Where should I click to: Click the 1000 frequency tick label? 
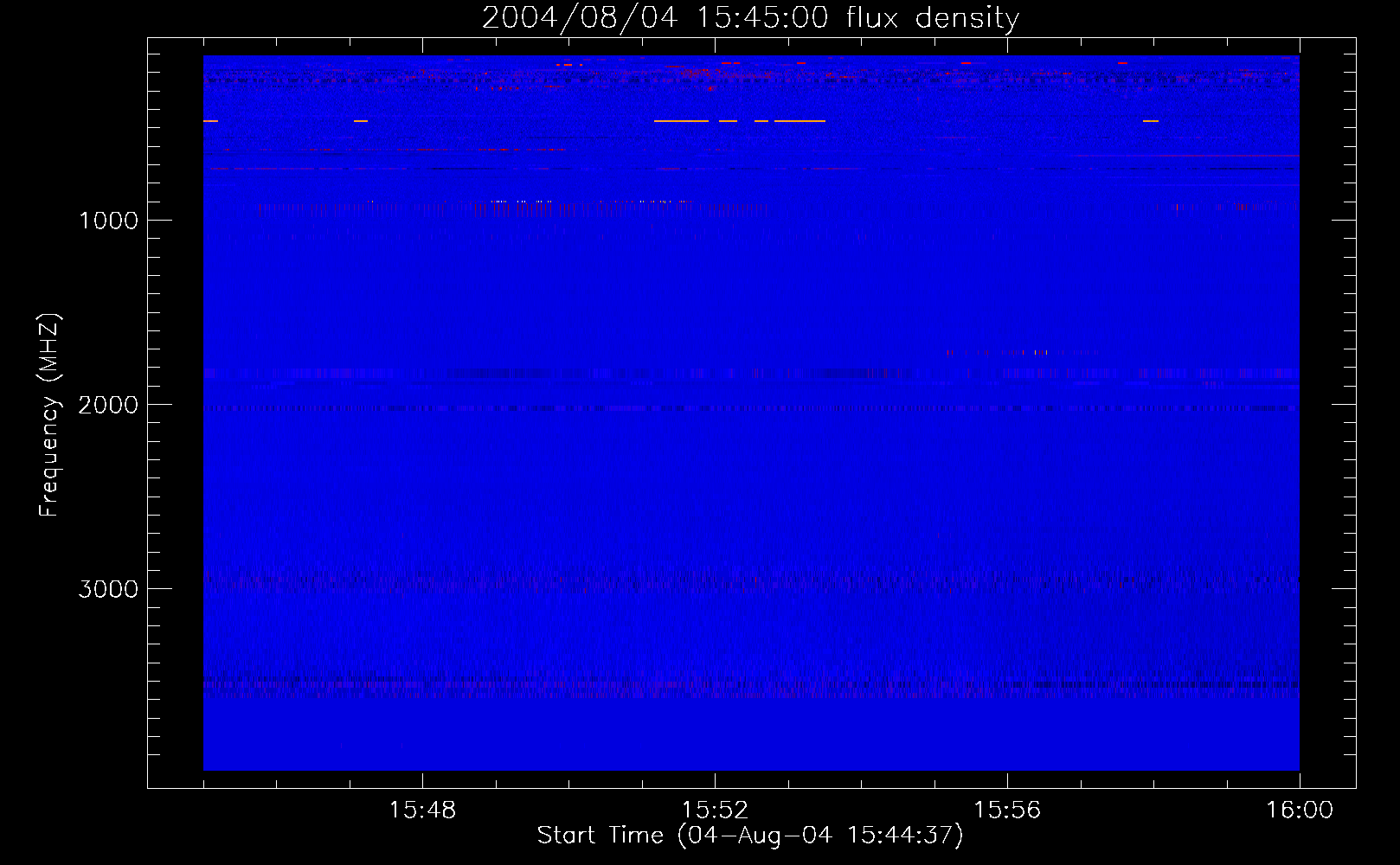coord(108,221)
